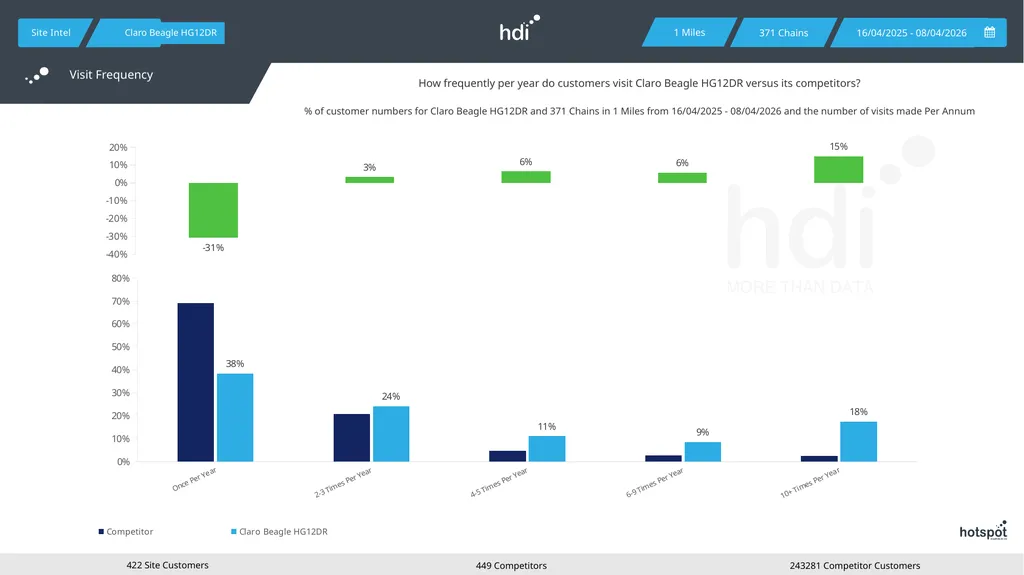Open the 371 Chains filter
Viewport: 1024px width, 575px height.
coord(783,33)
